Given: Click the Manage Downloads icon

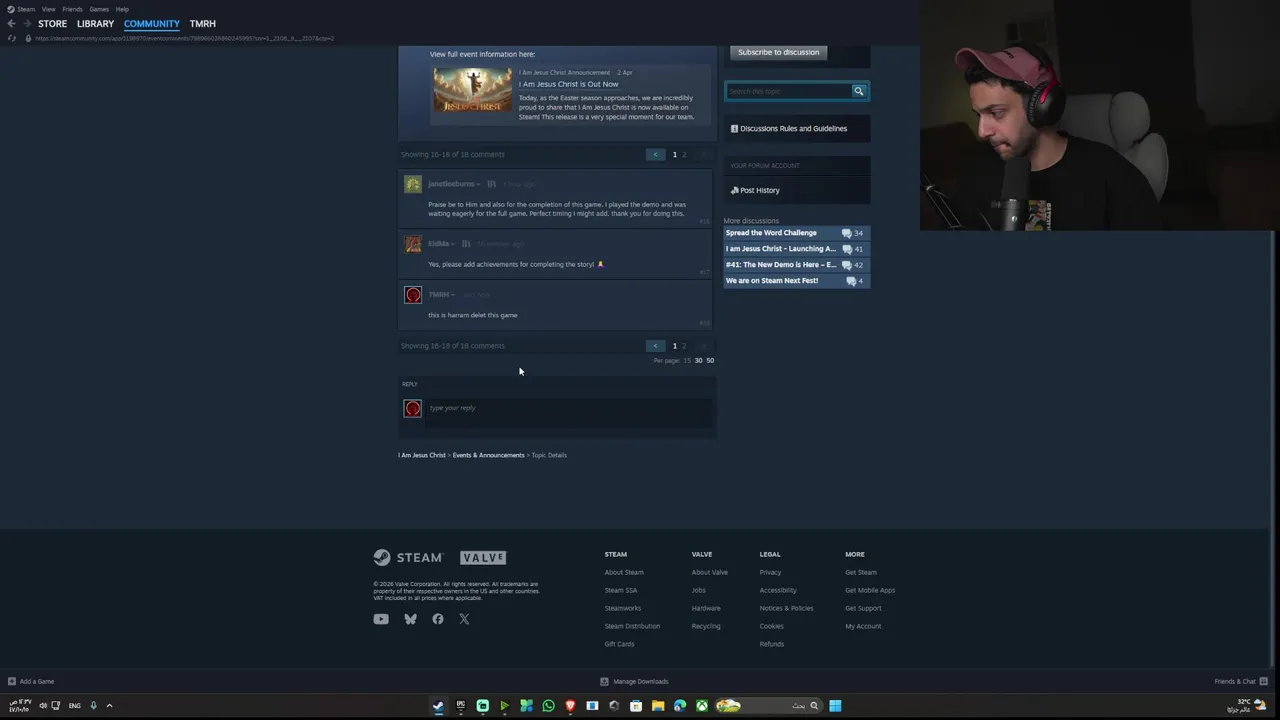Looking at the screenshot, I should (604, 681).
